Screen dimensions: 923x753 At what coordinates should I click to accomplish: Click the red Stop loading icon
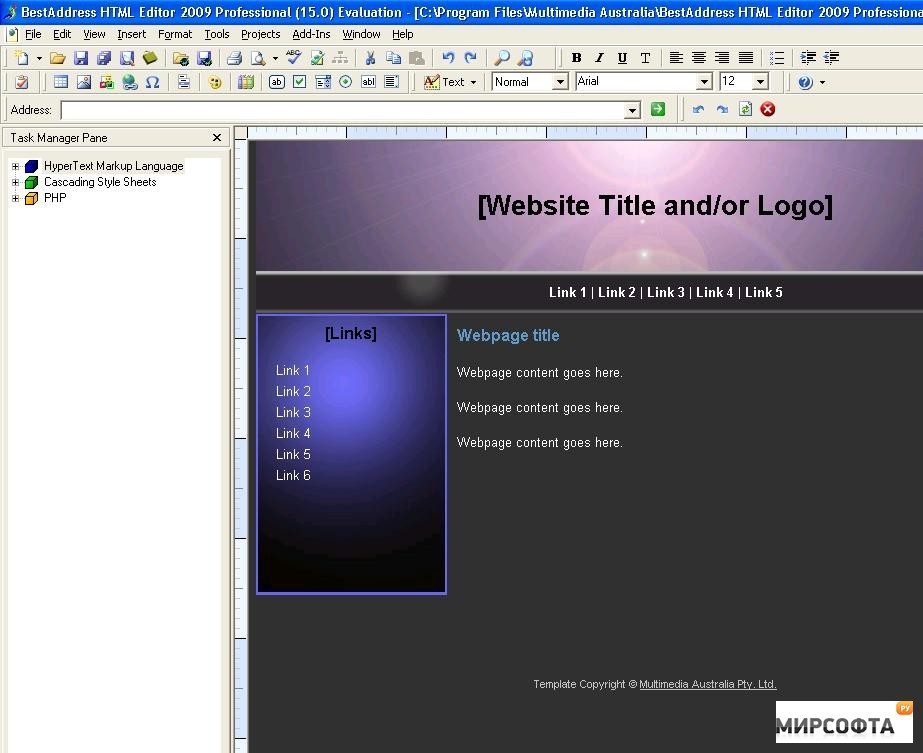[768, 109]
